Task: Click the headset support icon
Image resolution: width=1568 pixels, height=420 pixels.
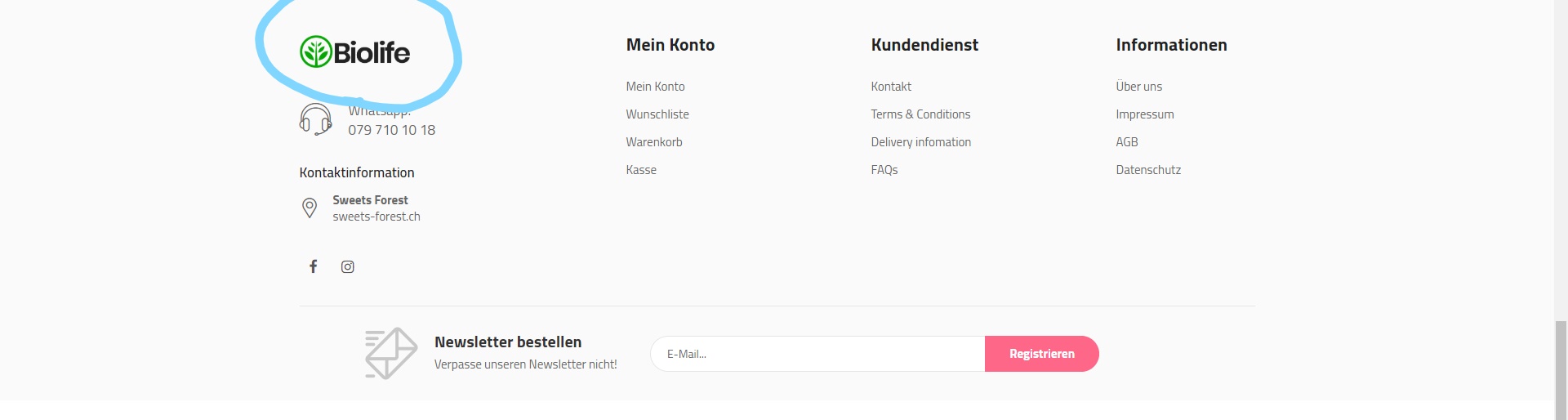Action: (x=315, y=119)
